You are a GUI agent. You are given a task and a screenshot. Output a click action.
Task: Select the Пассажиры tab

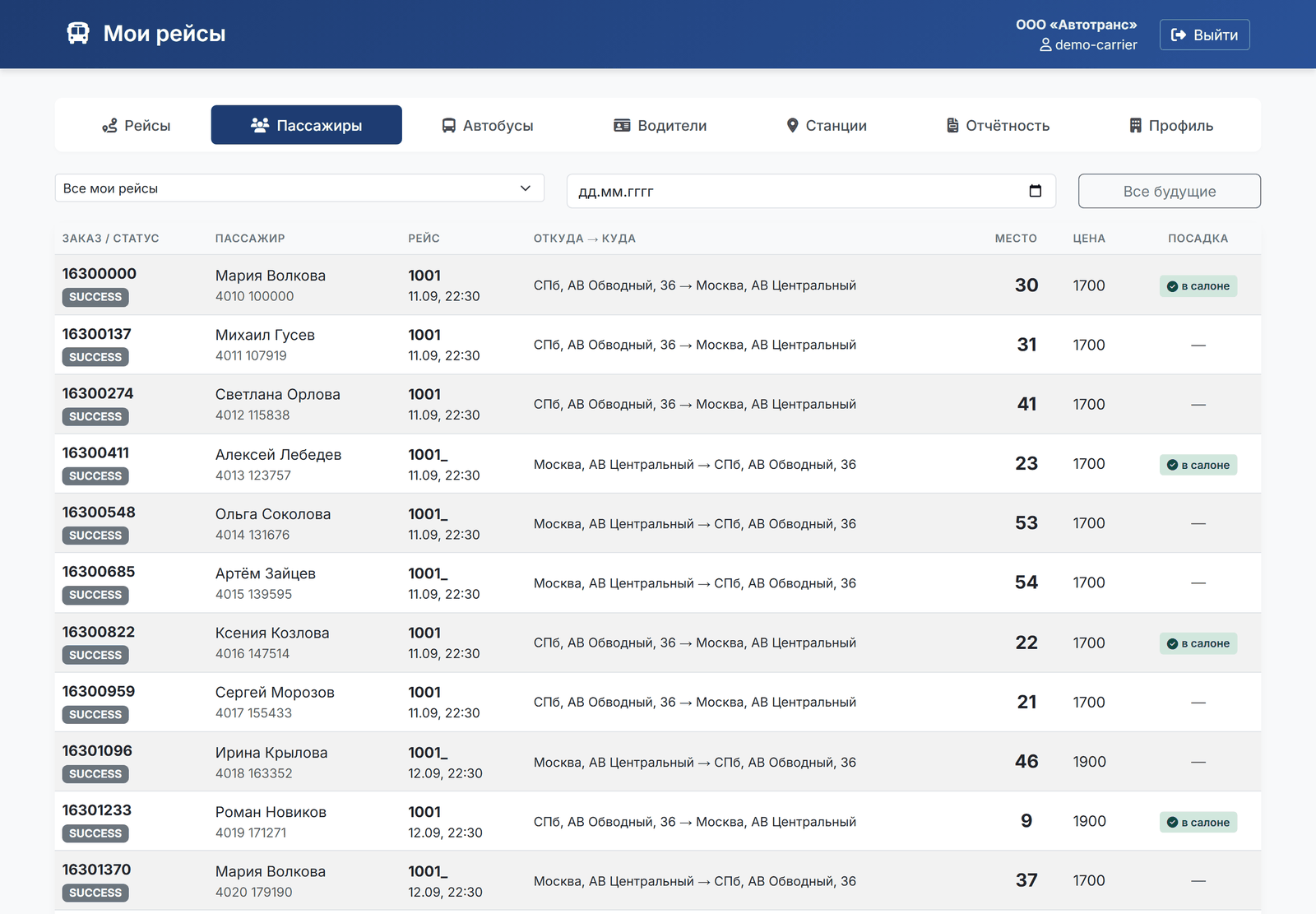point(307,125)
